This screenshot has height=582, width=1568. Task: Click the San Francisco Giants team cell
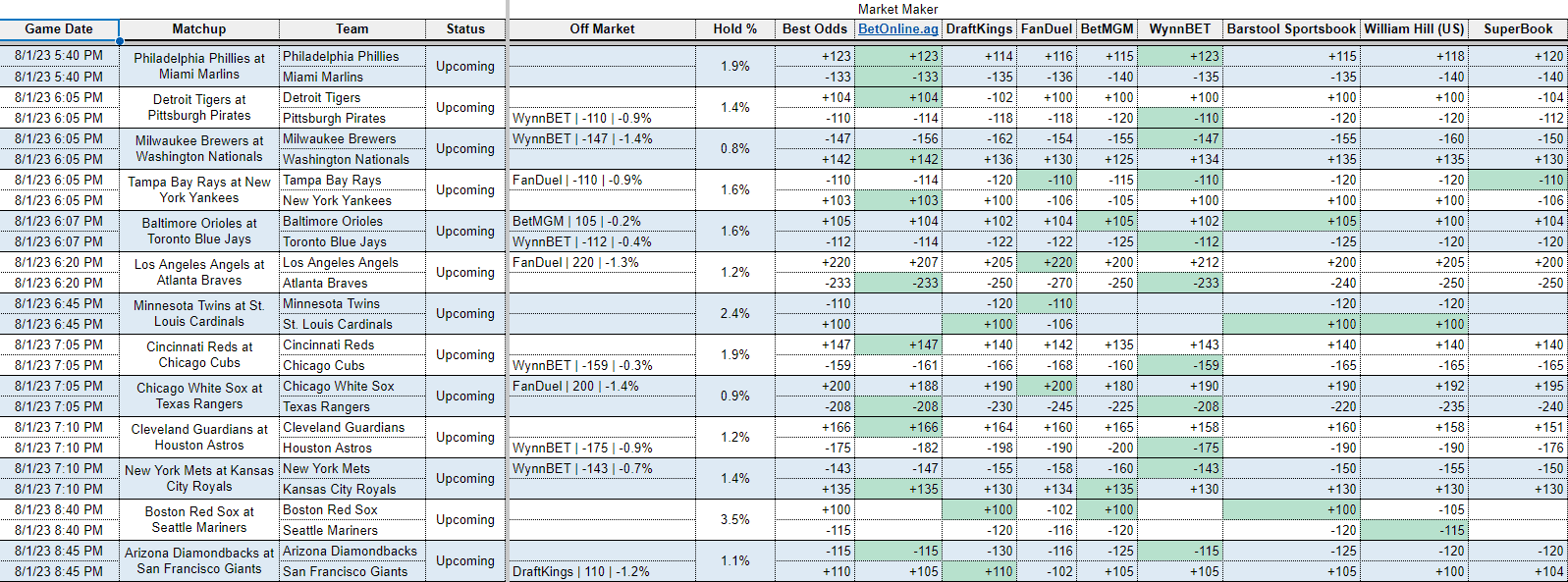[352, 571]
